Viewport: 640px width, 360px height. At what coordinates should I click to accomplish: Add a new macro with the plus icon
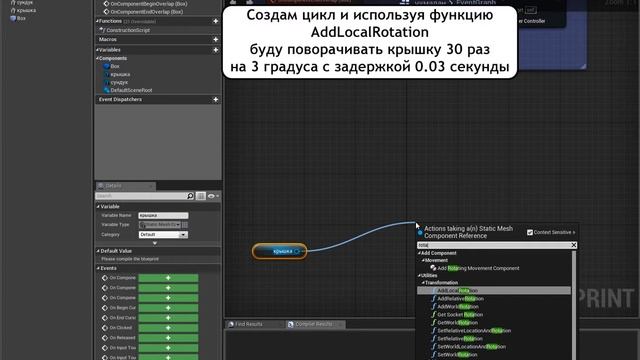216,40
